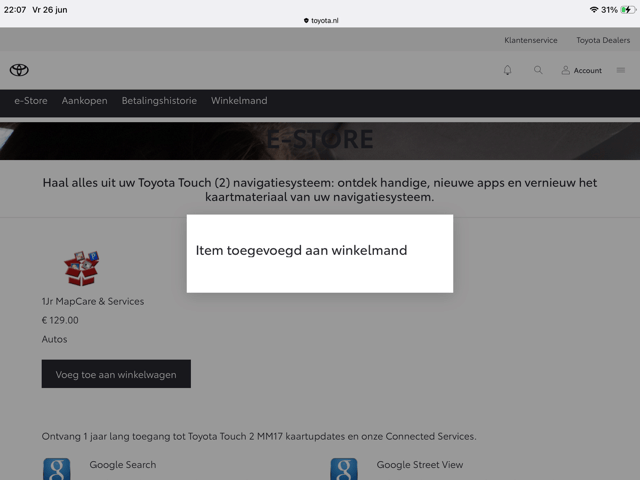This screenshot has height=480, width=640.
Task: Click the Autos label
Action: (54, 339)
